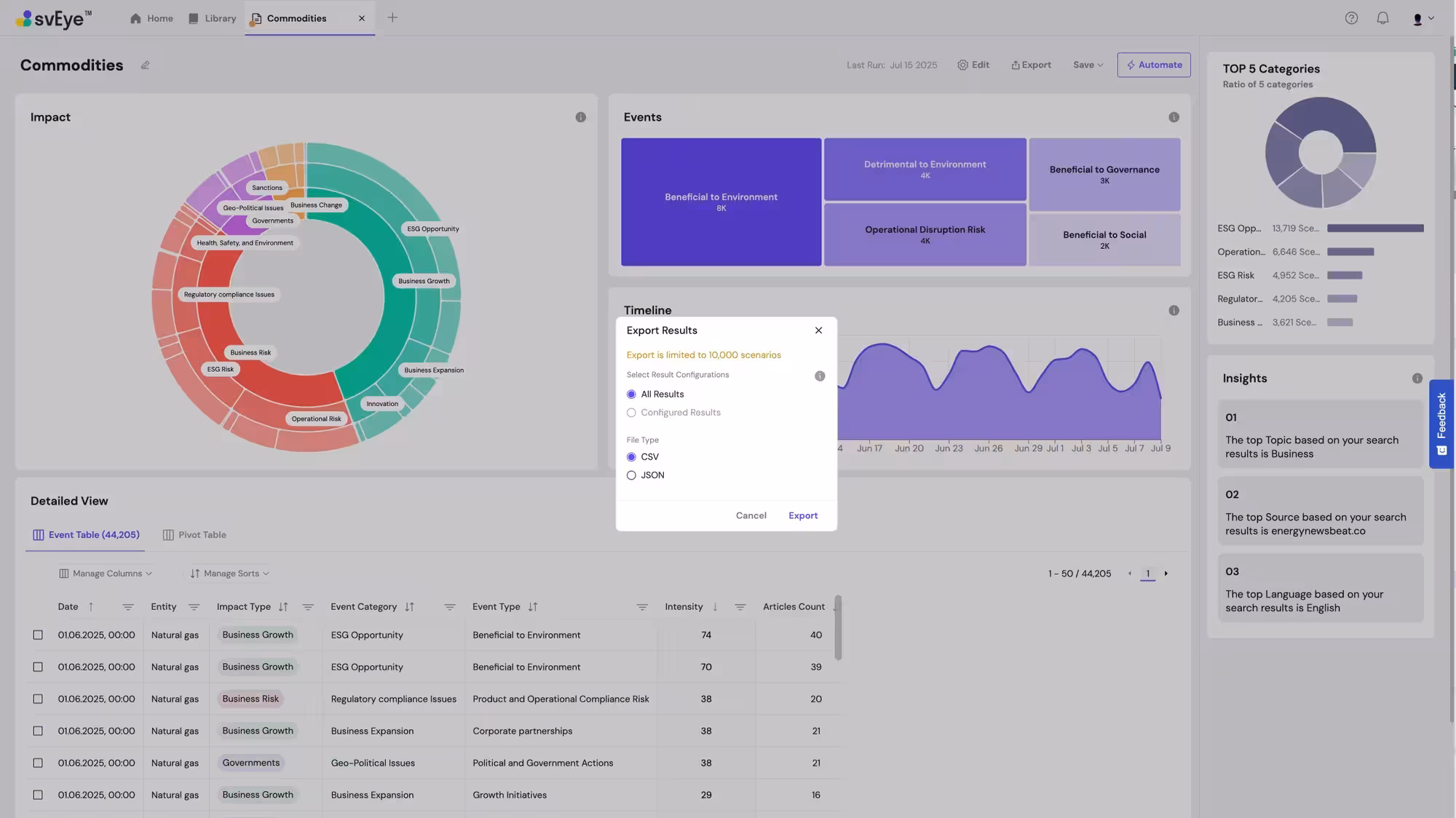Click Export in the page header

tap(1031, 65)
